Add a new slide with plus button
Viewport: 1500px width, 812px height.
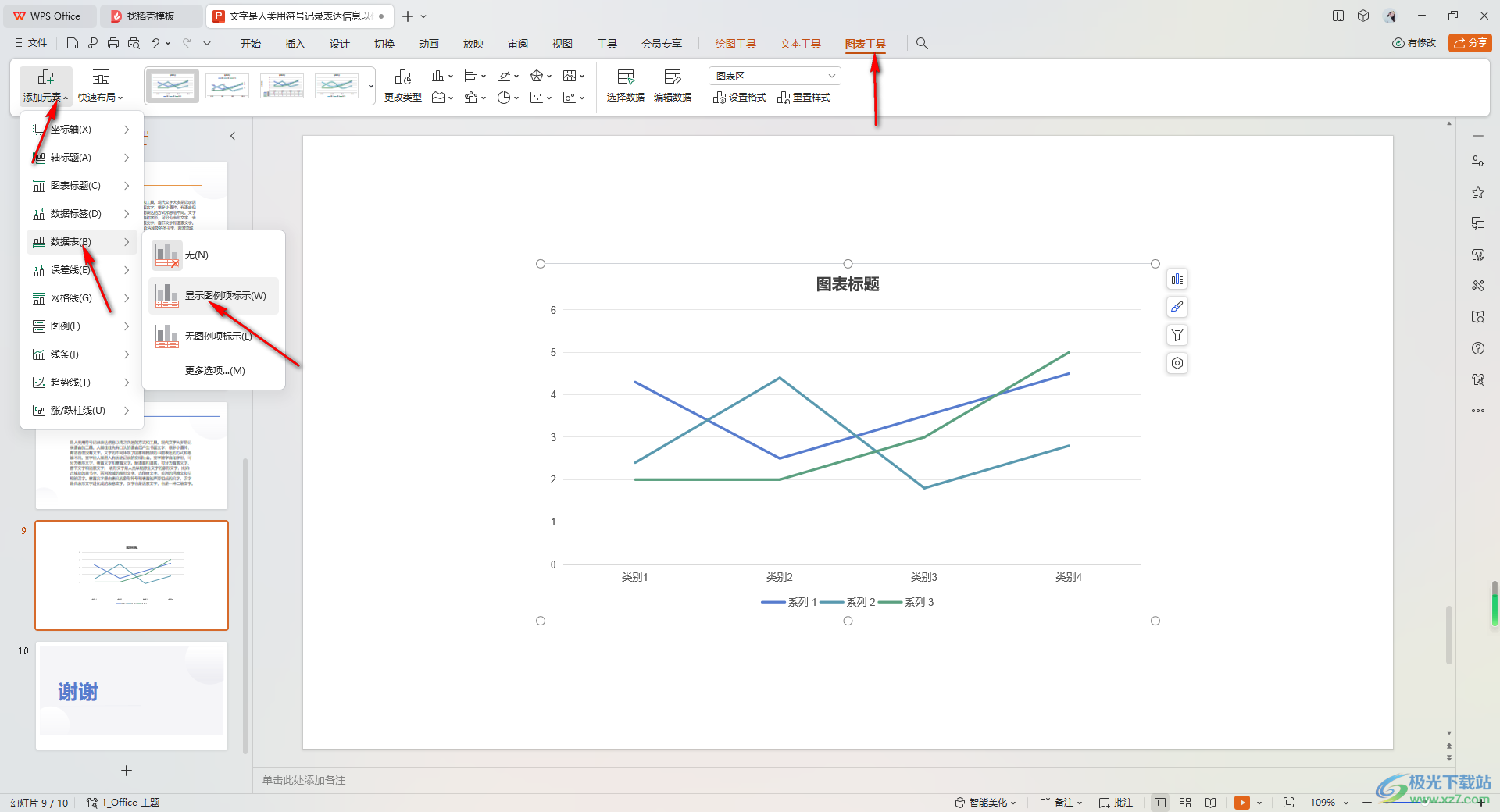[x=127, y=771]
